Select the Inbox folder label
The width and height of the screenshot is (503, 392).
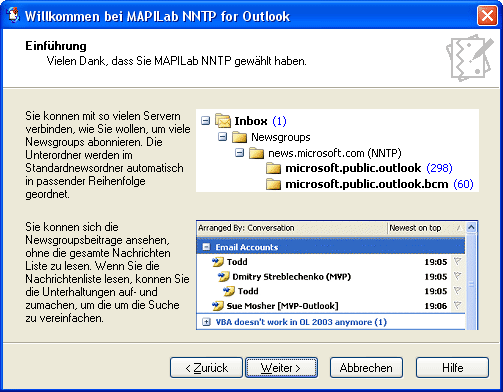click(x=251, y=121)
